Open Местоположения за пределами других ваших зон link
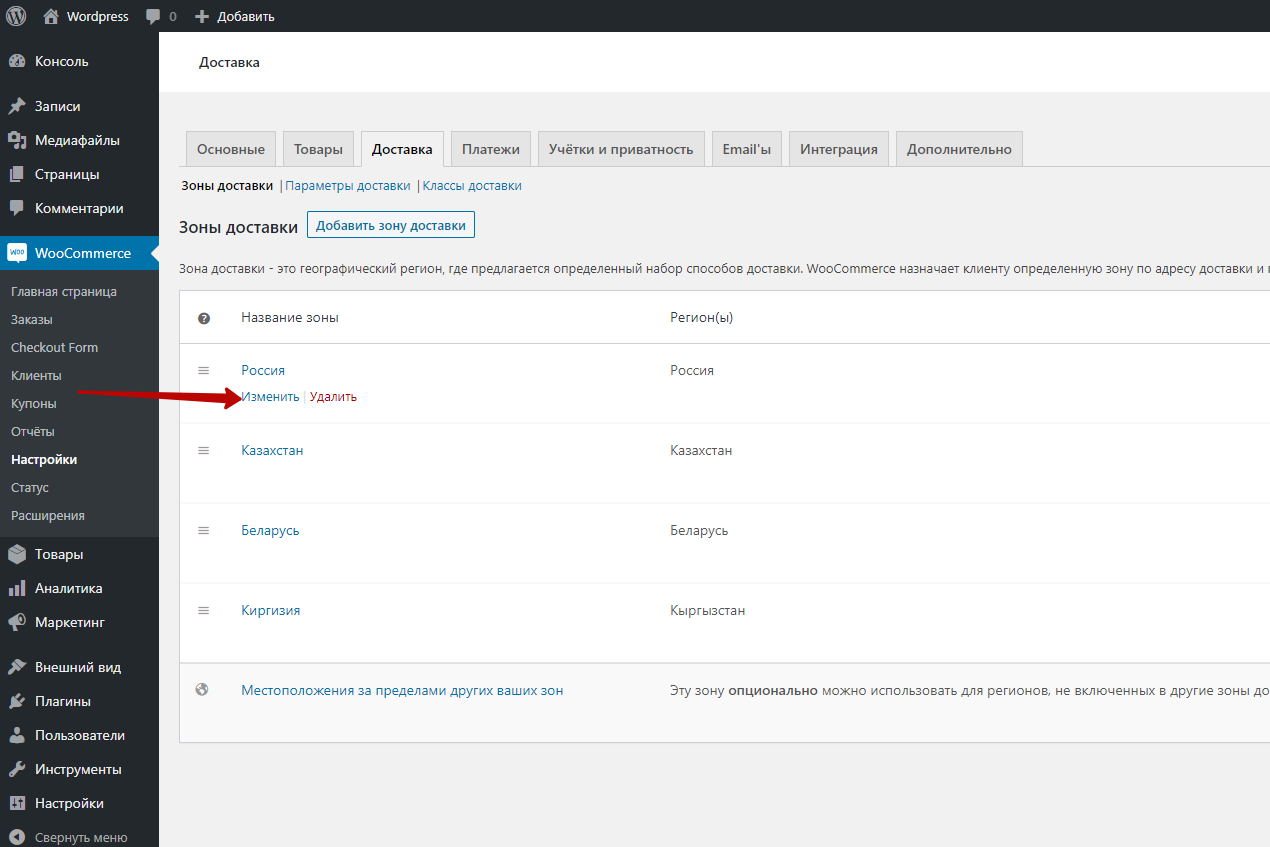 (x=402, y=690)
